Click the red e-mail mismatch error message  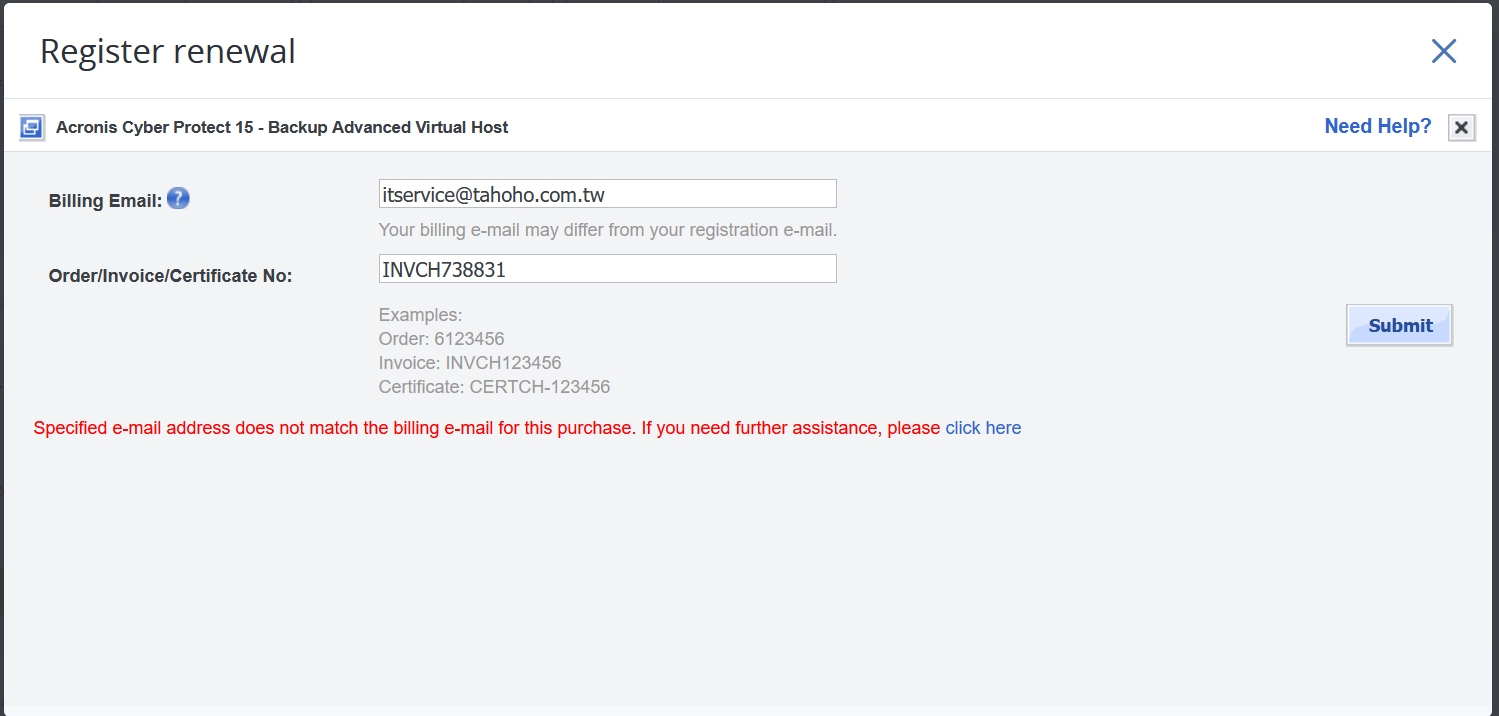(x=487, y=428)
